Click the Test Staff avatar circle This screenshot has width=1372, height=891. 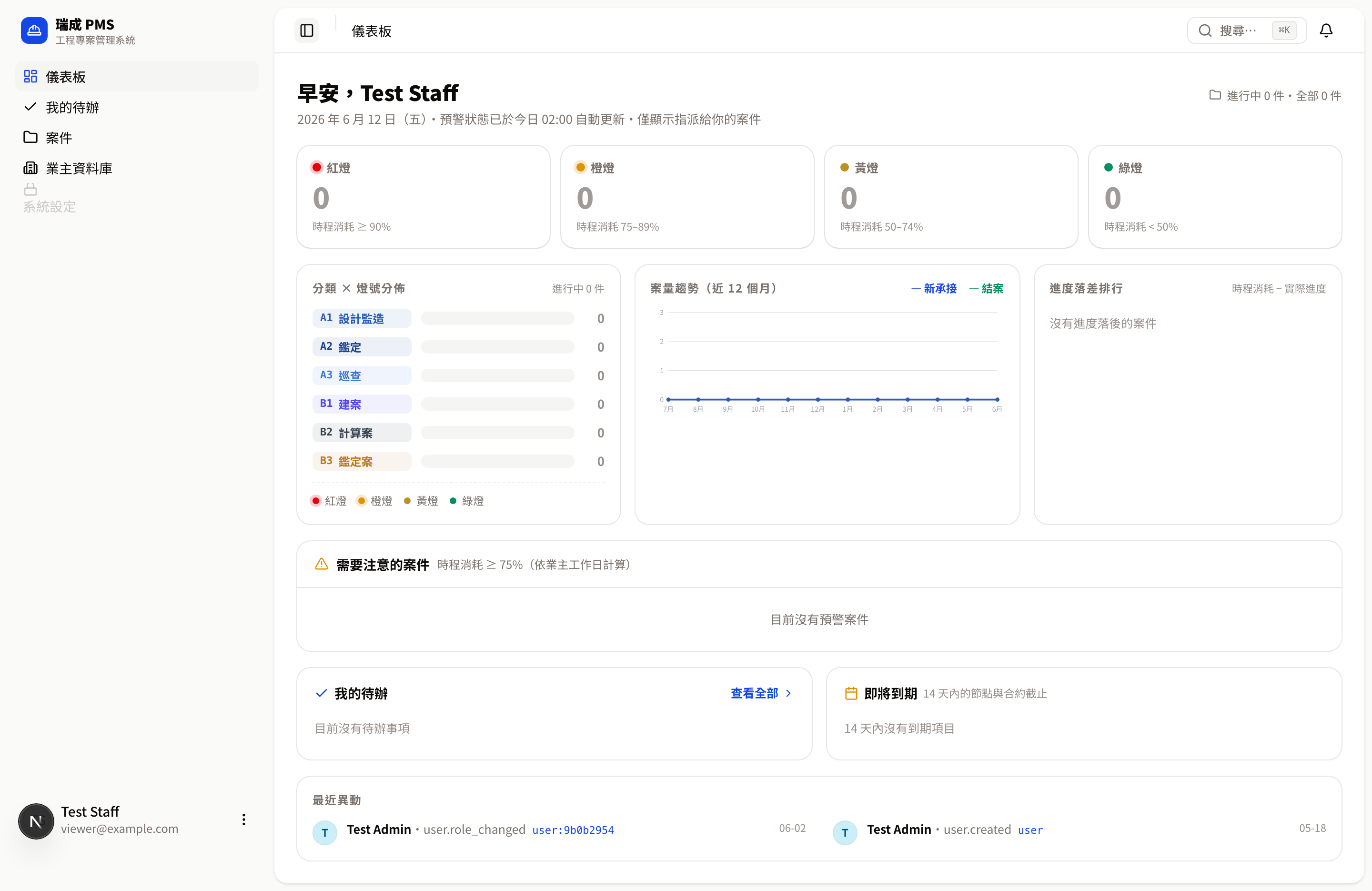click(x=36, y=821)
